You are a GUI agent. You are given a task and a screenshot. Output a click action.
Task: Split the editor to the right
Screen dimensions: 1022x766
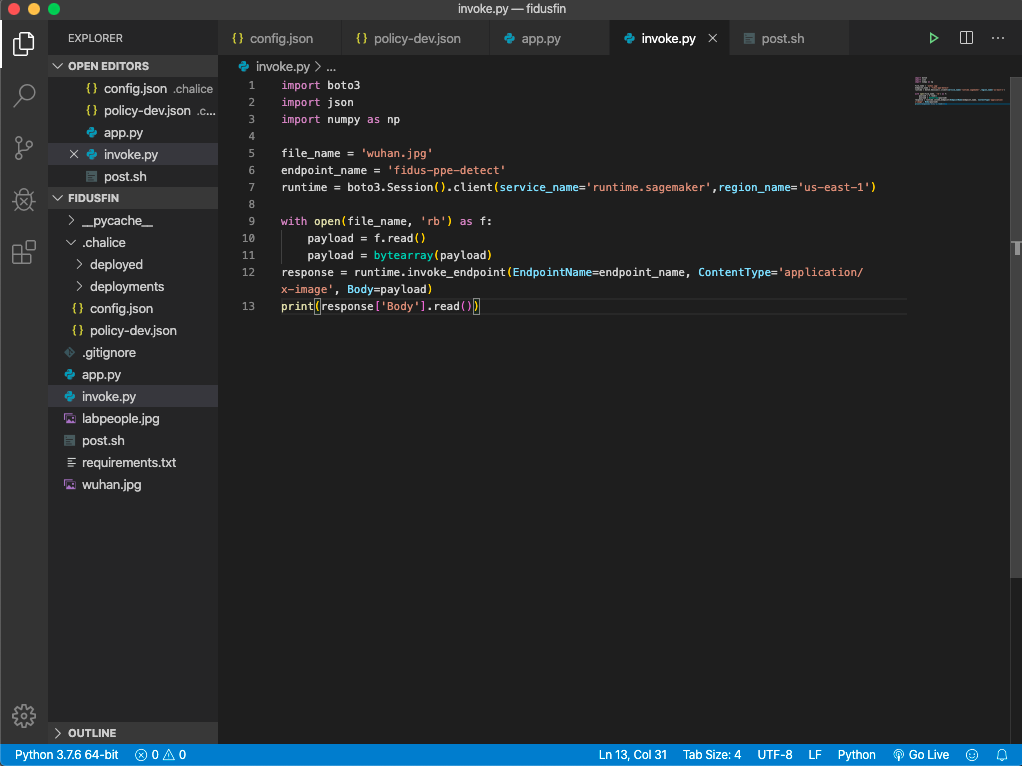click(x=966, y=38)
